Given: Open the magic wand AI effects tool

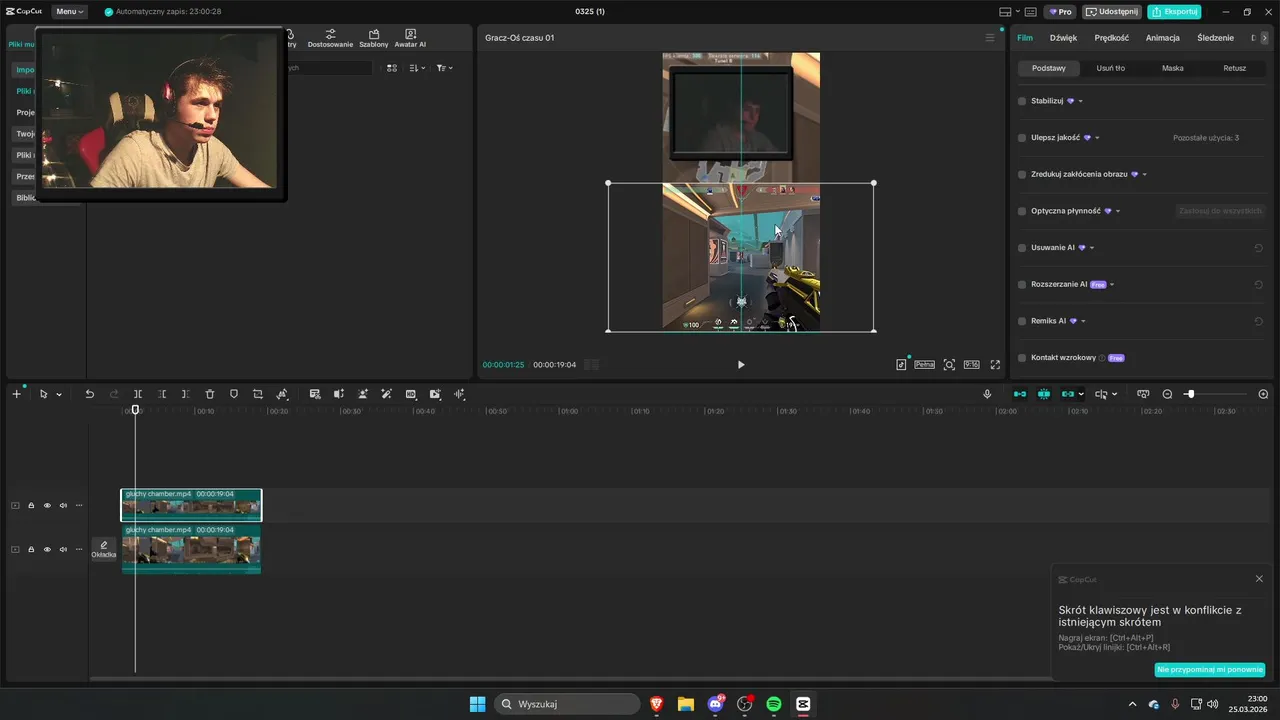Looking at the screenshot, I should [386, 394].
